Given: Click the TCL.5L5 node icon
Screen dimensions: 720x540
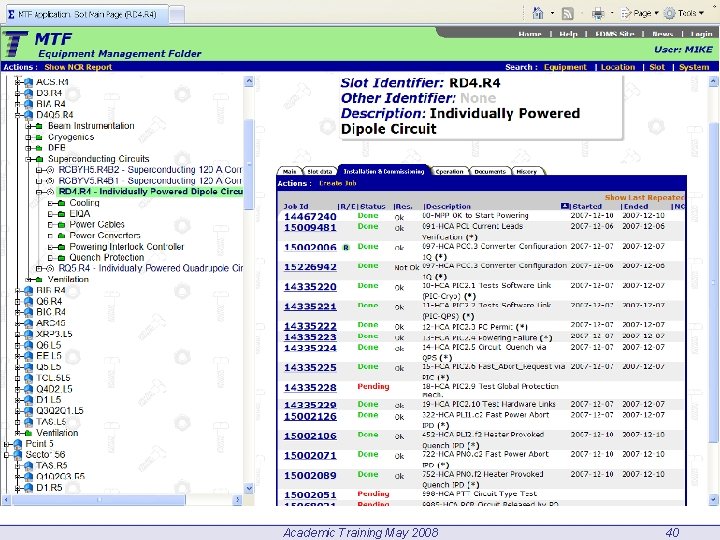Looking at the screenshot, I should (28, 378).
